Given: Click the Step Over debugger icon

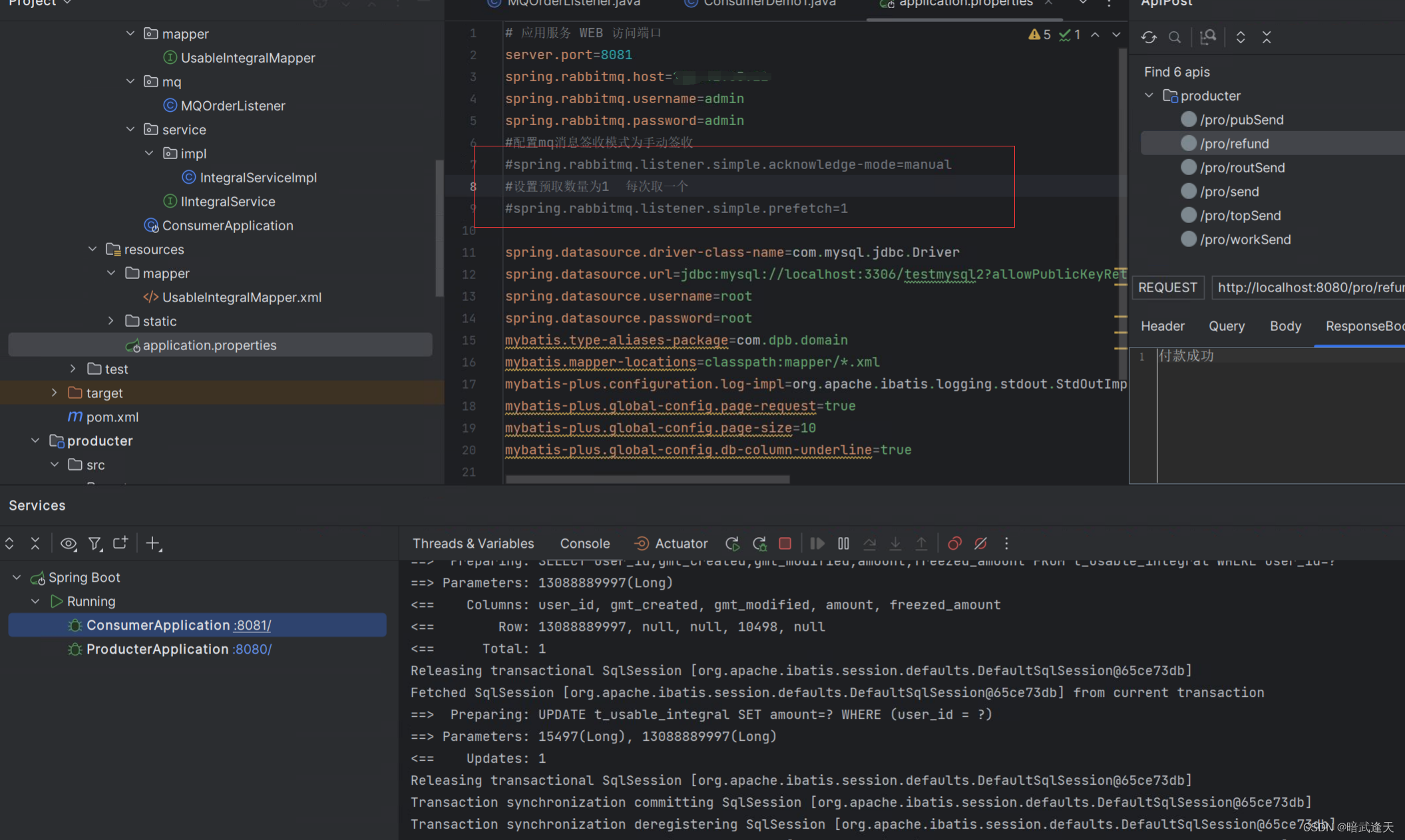Looking at the screenshot, I should 869,543.
